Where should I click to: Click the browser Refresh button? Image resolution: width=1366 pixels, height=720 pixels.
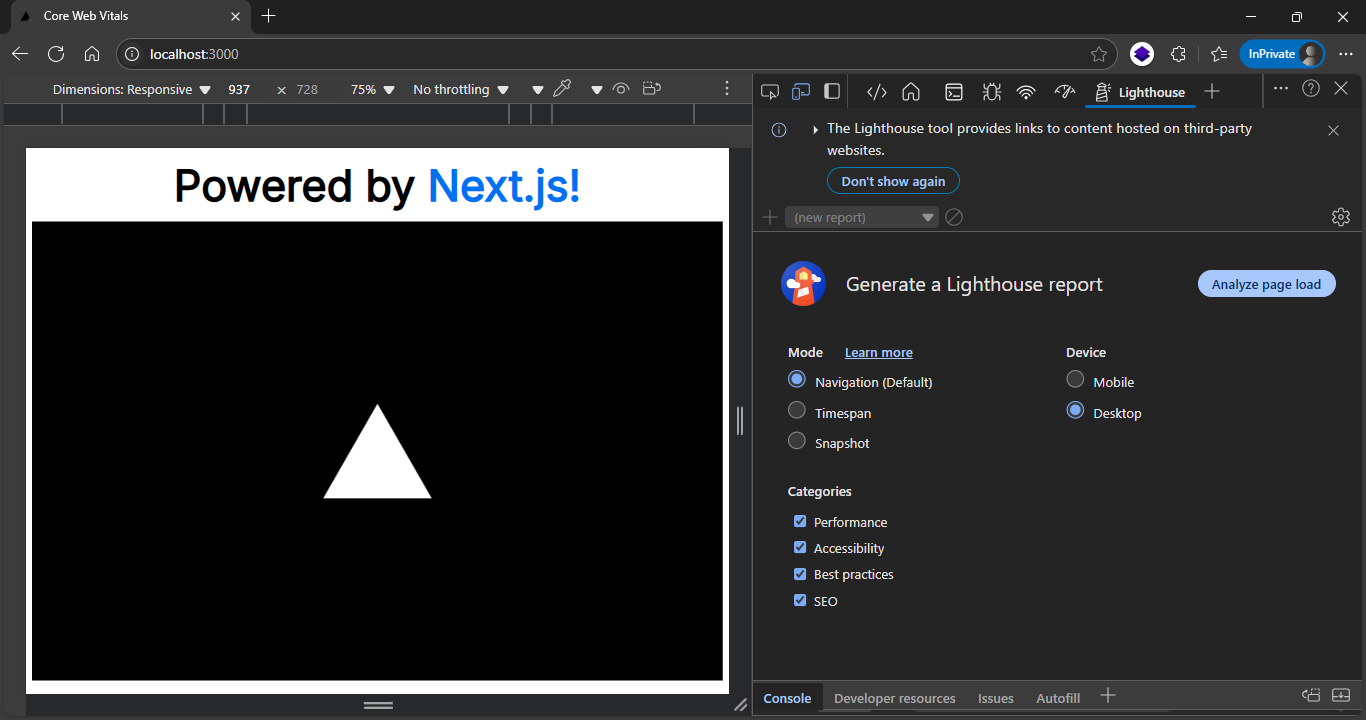pyautogui.click(x=56, y=54)
